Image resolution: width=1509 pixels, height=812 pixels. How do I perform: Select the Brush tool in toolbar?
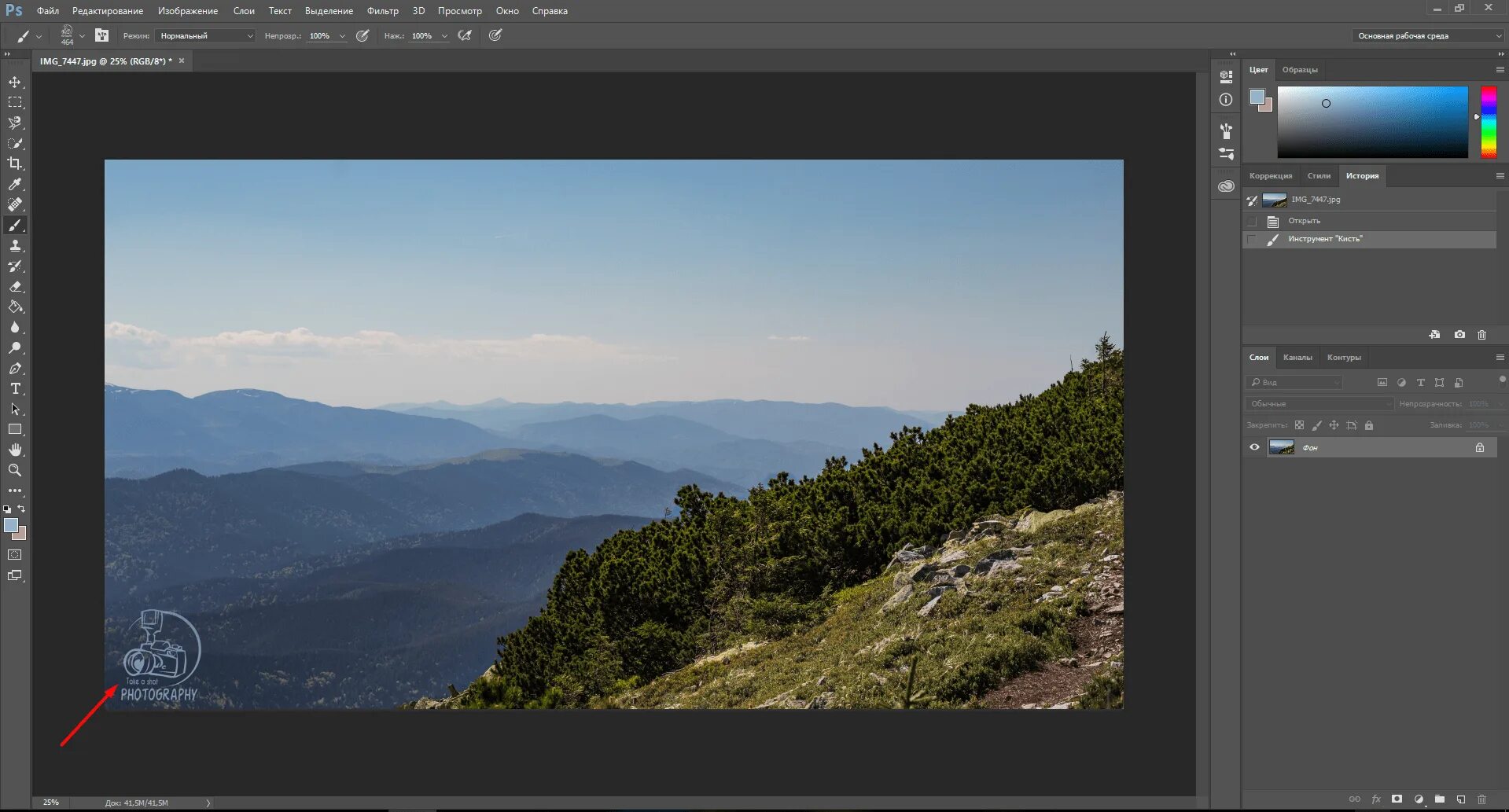click(x=15, y=225)
